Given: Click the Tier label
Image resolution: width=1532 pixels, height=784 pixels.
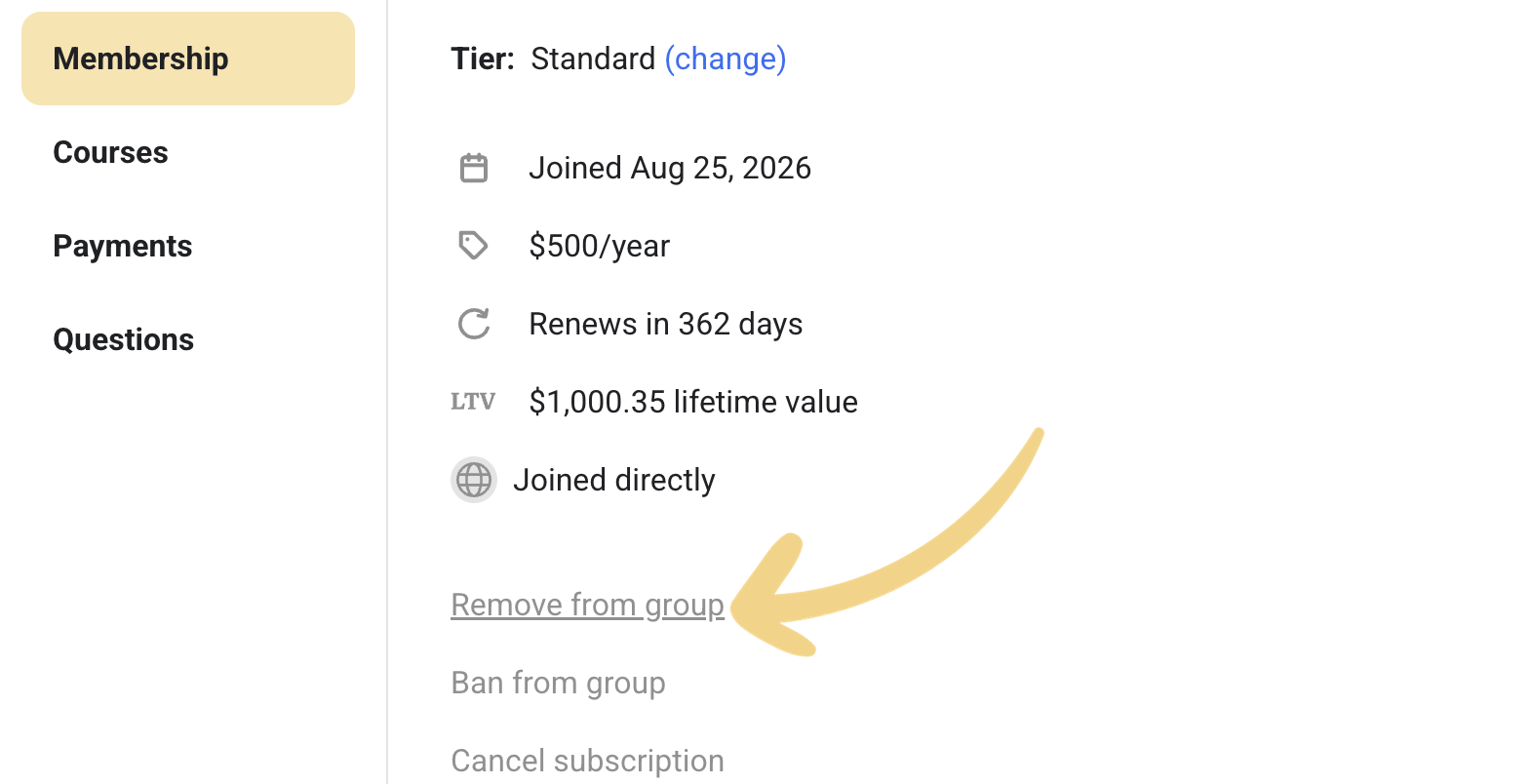Looking at the screenshot, I should point(483,59).
